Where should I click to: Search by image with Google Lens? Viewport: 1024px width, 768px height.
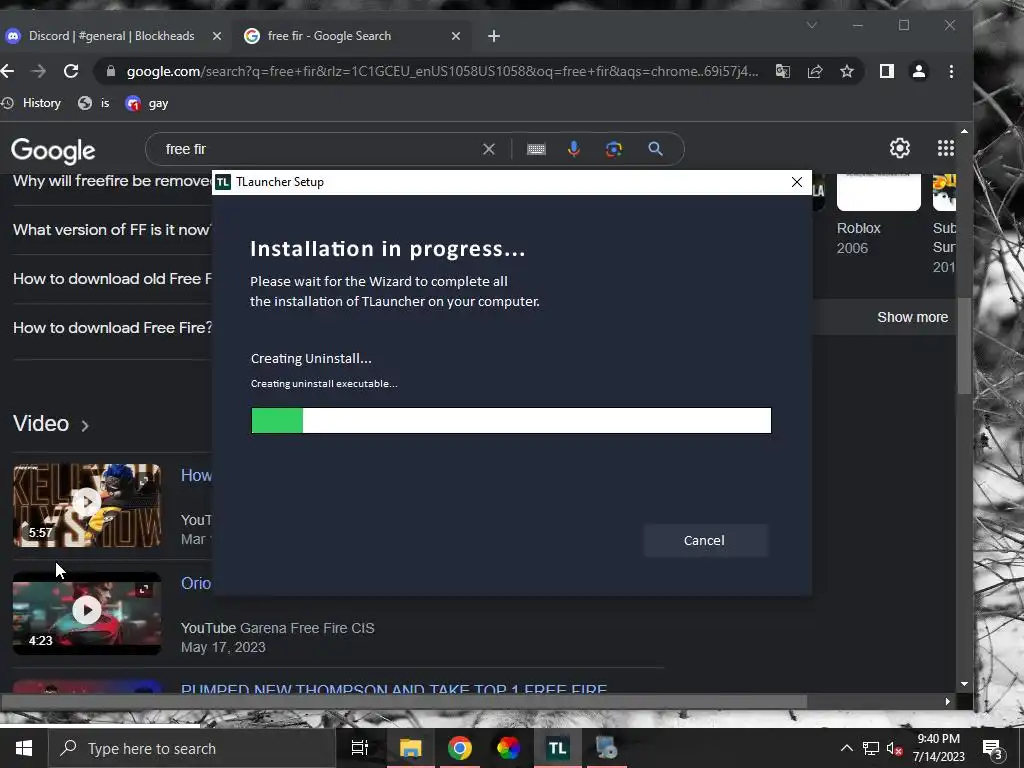(x=614, y=149)
